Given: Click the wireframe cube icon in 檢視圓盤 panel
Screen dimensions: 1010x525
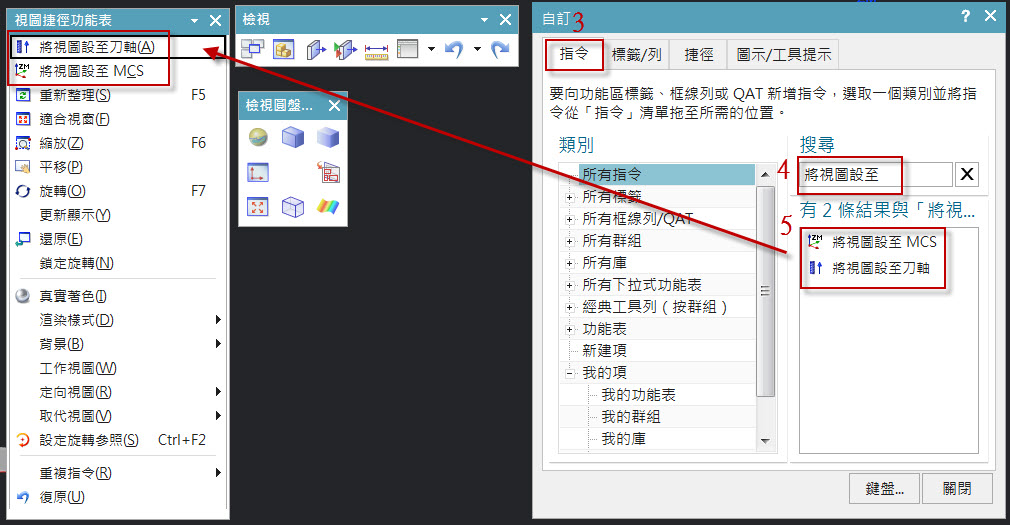Looking at the screenshot, I should (292, 207).
